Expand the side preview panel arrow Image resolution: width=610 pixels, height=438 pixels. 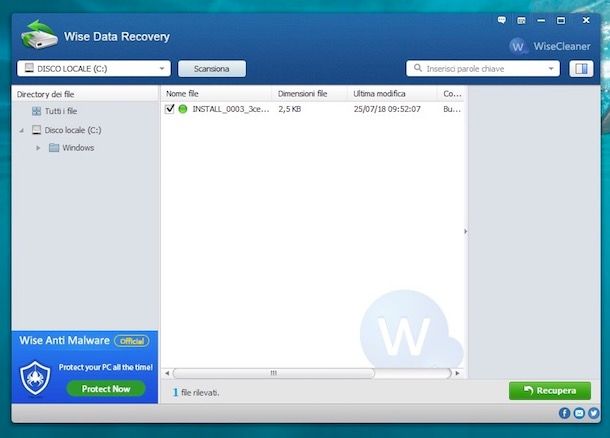pyautogui.click(x=466, y=231)
